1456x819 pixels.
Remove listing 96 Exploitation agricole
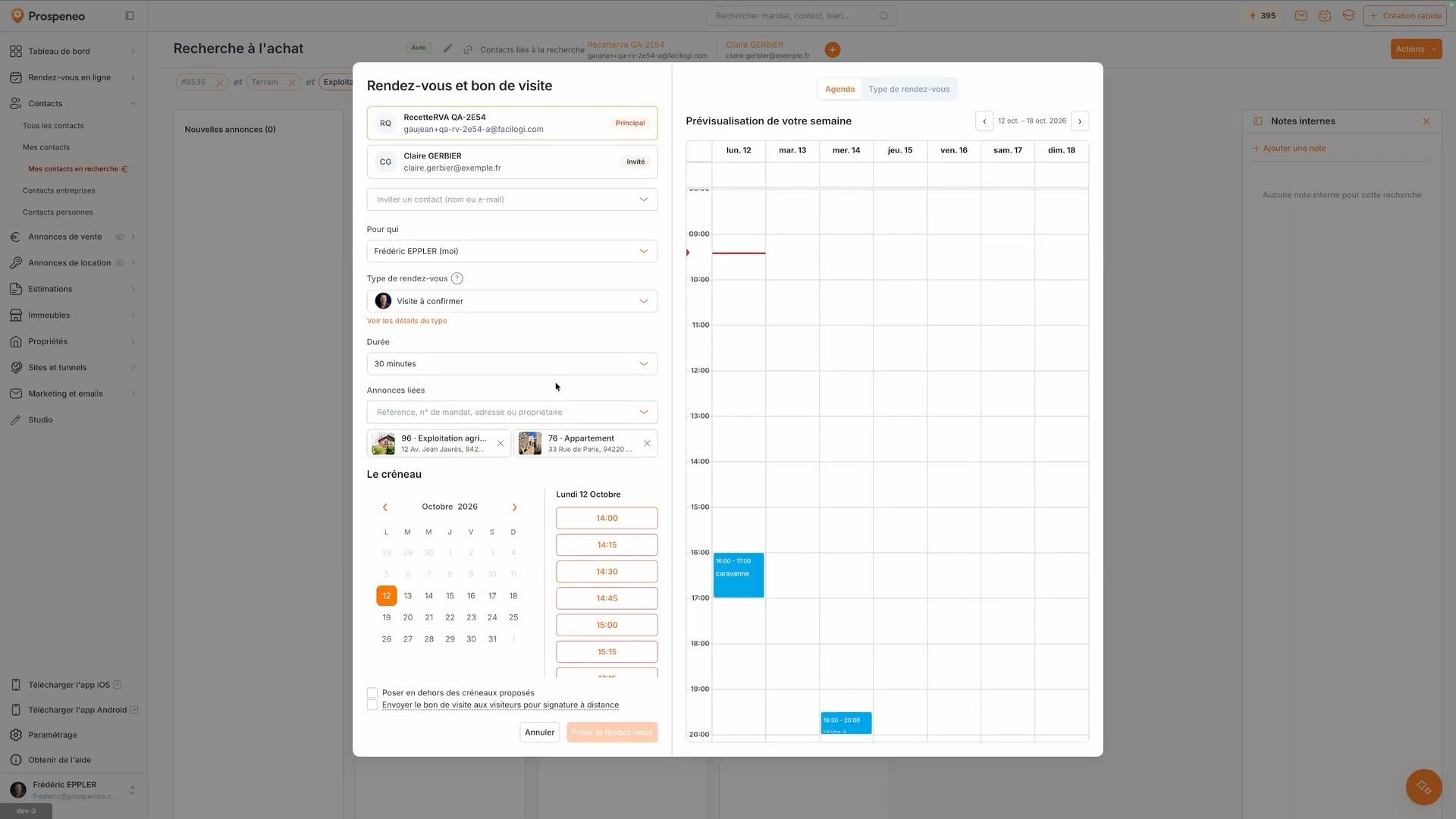click(500, 444)
